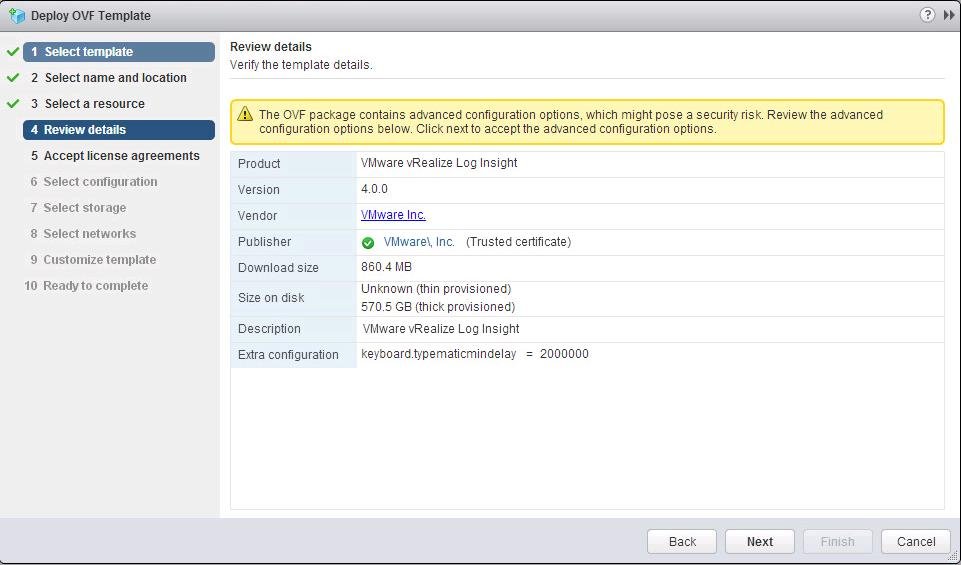The height and width of the screenshot is (565, 961).
Task: Click green checkmark beside Select name and location
Action: click(x=13, y=78)
